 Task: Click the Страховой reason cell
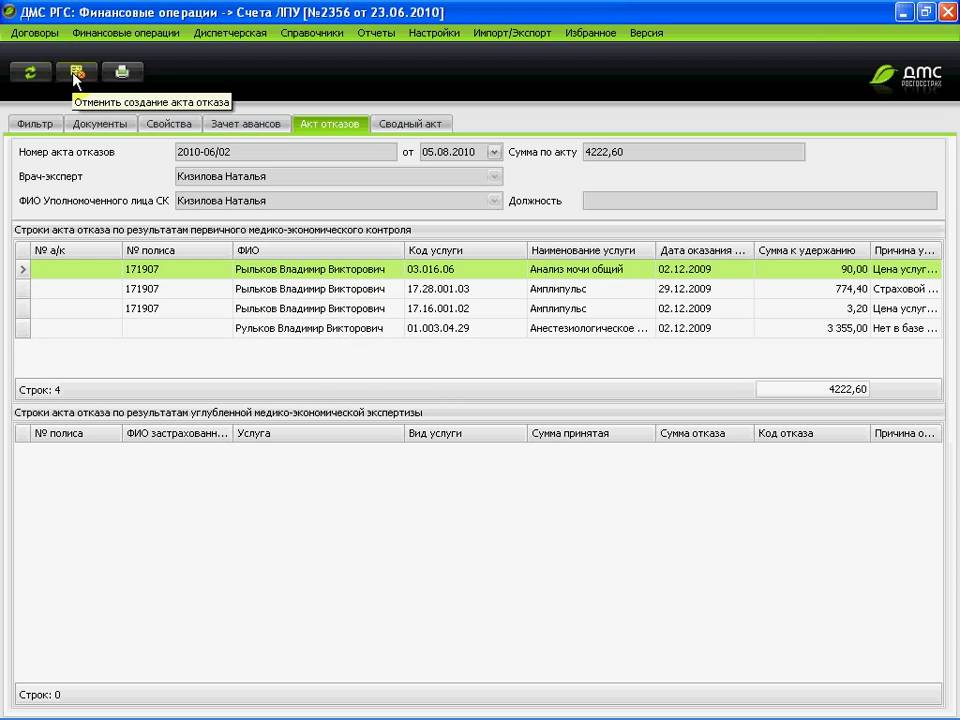coord(906,289)
